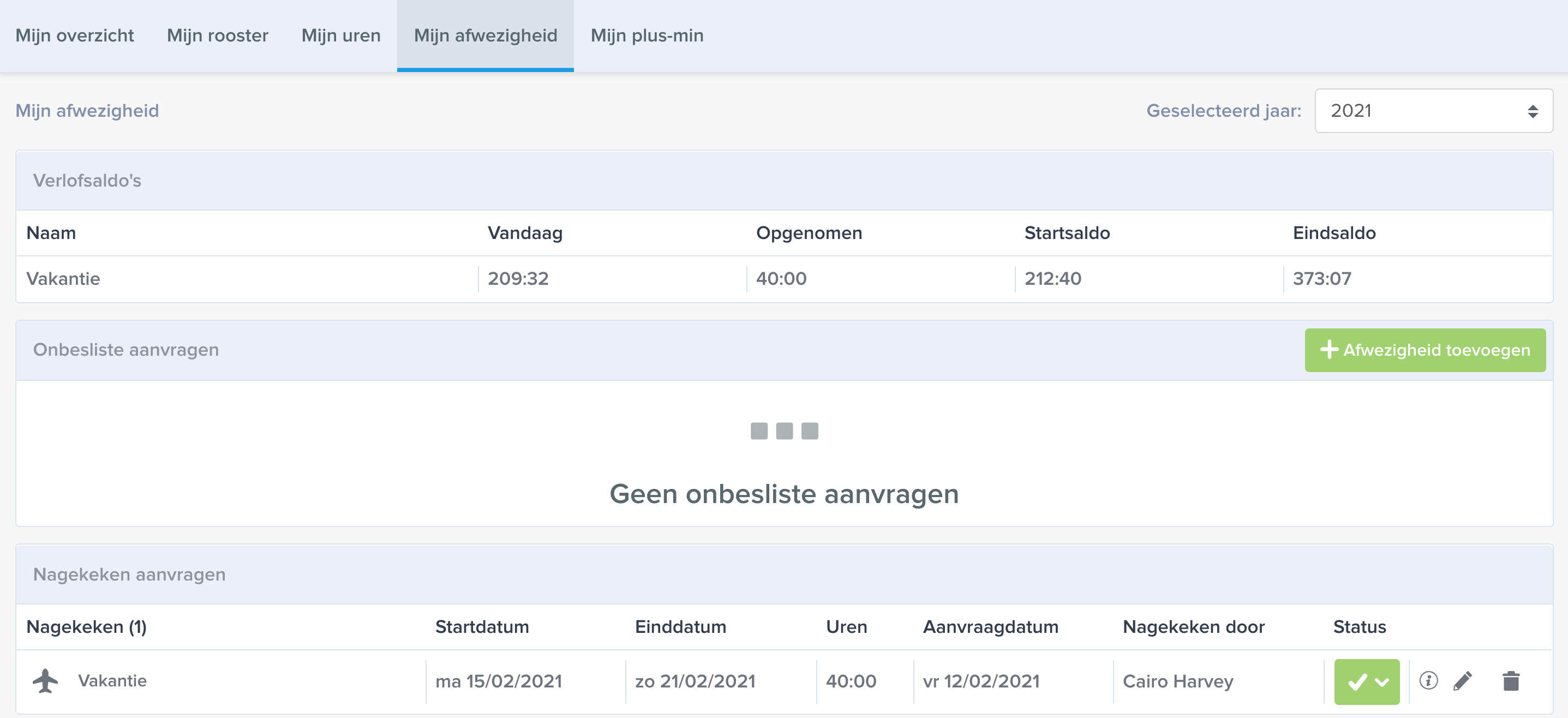Click the Afwezigheid toevoegen button
1568x718 pixels.
pos(1425,350)
